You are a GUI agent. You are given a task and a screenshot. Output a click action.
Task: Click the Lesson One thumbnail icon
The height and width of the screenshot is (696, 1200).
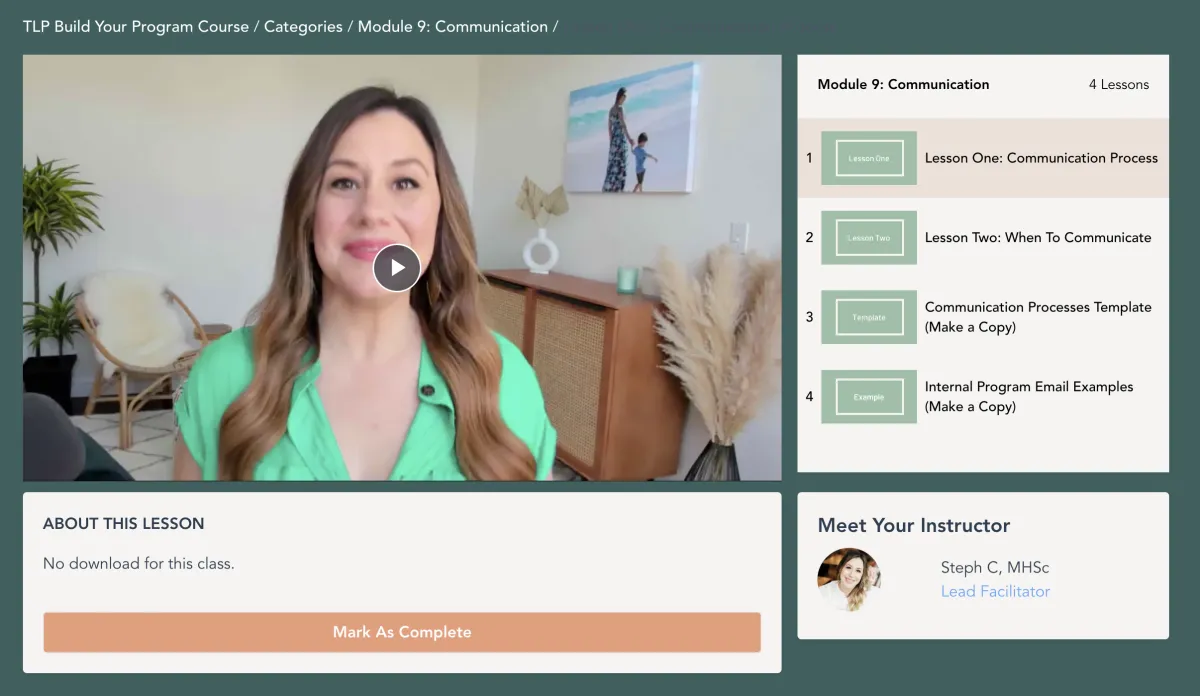869,158
